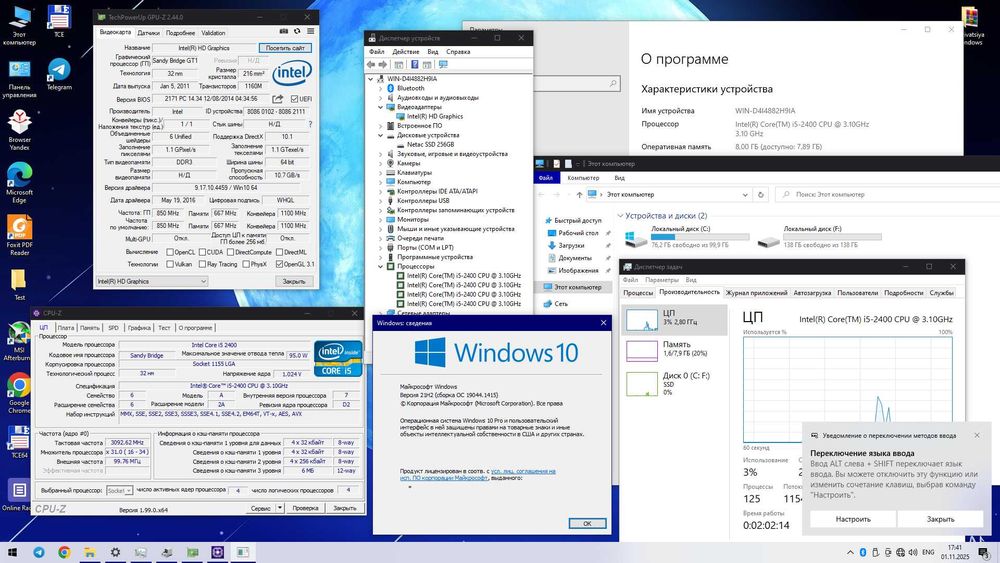Toggle the CUDA checkbox
This screenshot has width=1000, height=563.
[x=202, y=252]
